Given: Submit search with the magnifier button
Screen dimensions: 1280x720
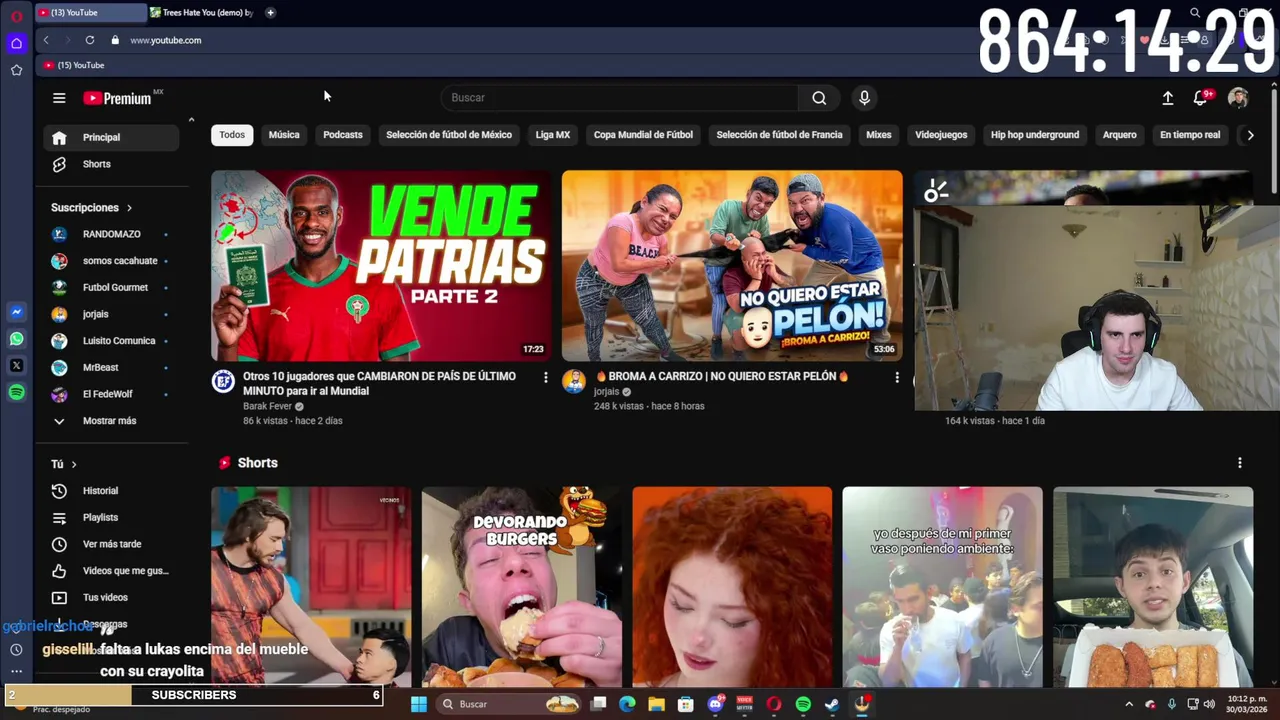Looking at the screenshot, I should click(x=819, y=98).
